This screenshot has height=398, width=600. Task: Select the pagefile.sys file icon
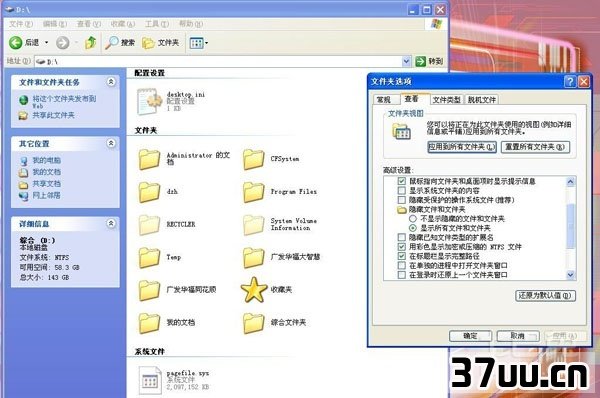[x=150, y=380]
